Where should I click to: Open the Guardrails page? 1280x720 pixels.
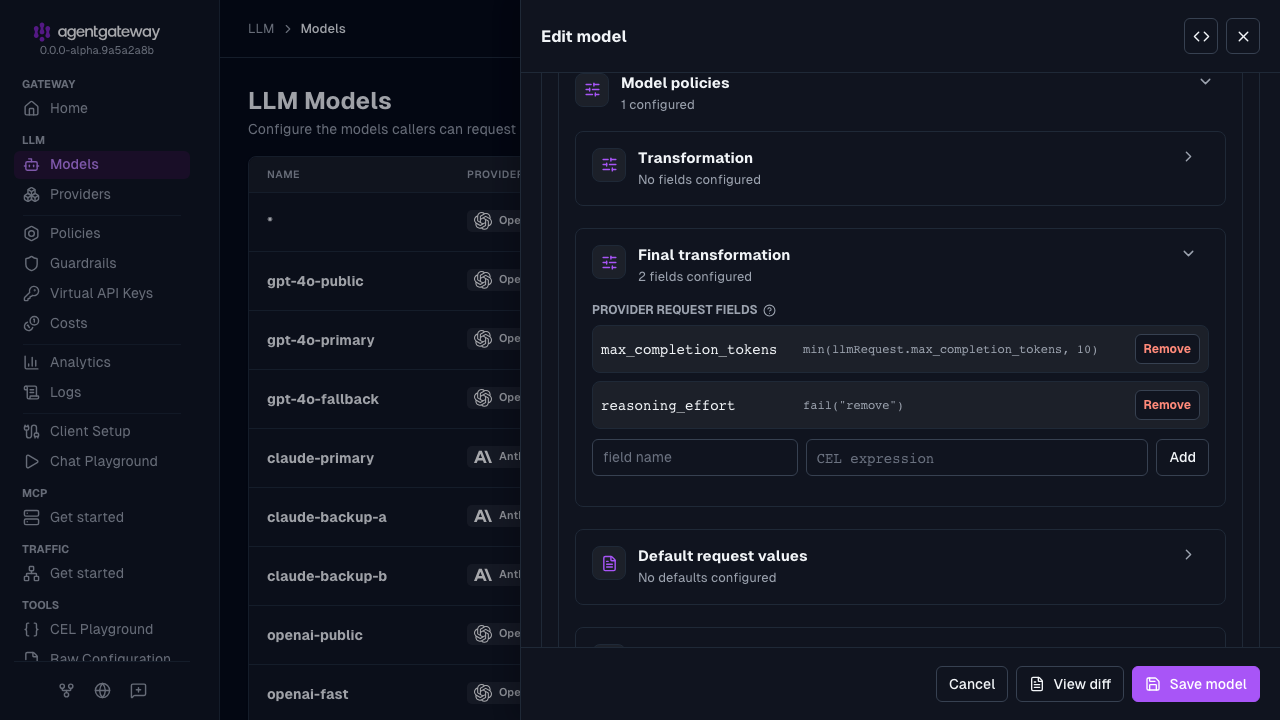tap(102, 263)
